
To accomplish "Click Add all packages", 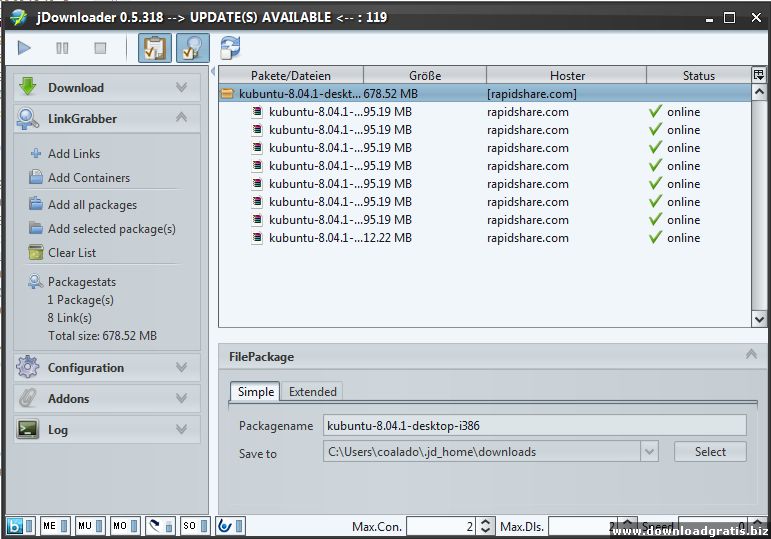I will [92, 205].
